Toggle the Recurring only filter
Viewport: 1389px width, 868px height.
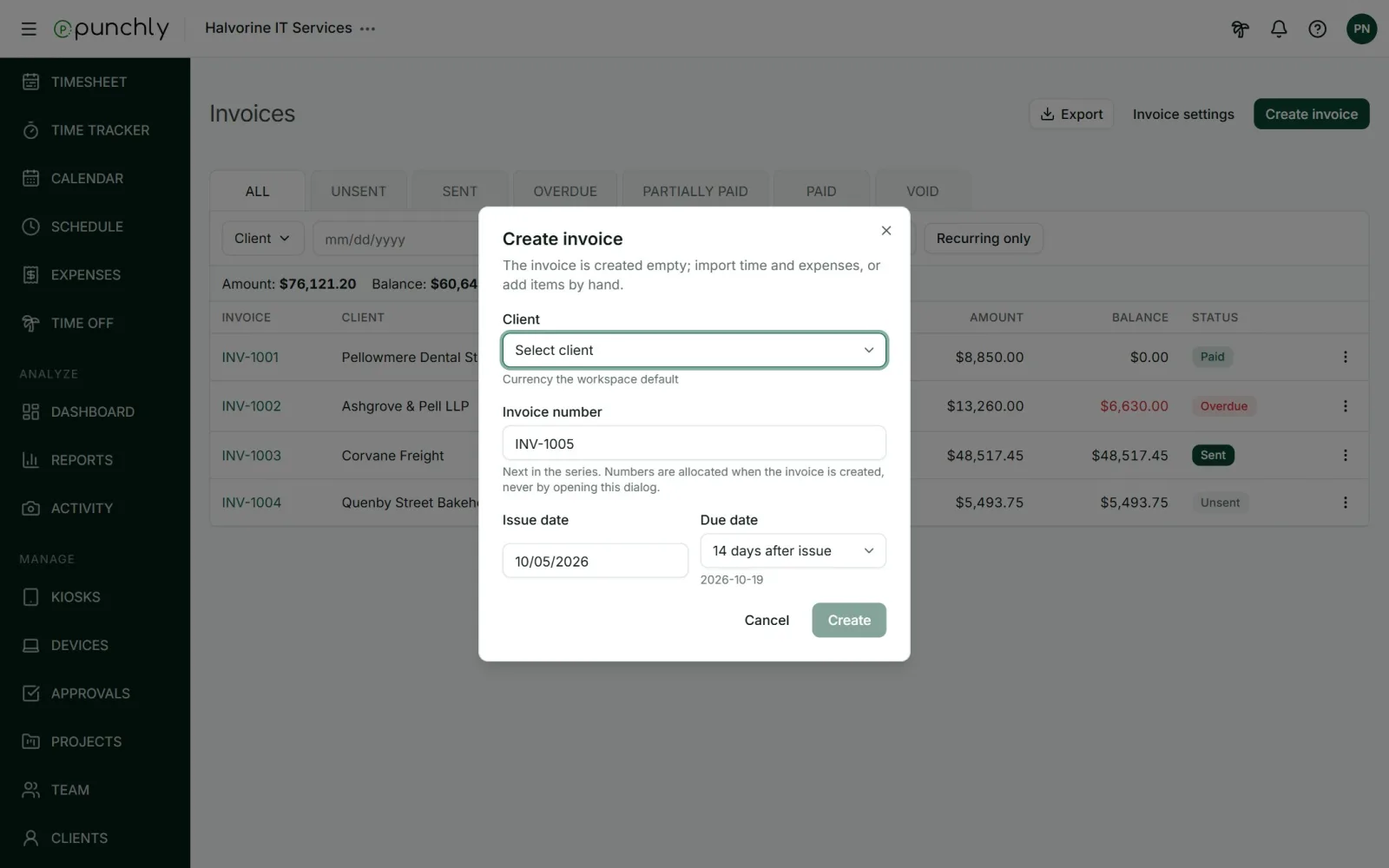point(983,238)
